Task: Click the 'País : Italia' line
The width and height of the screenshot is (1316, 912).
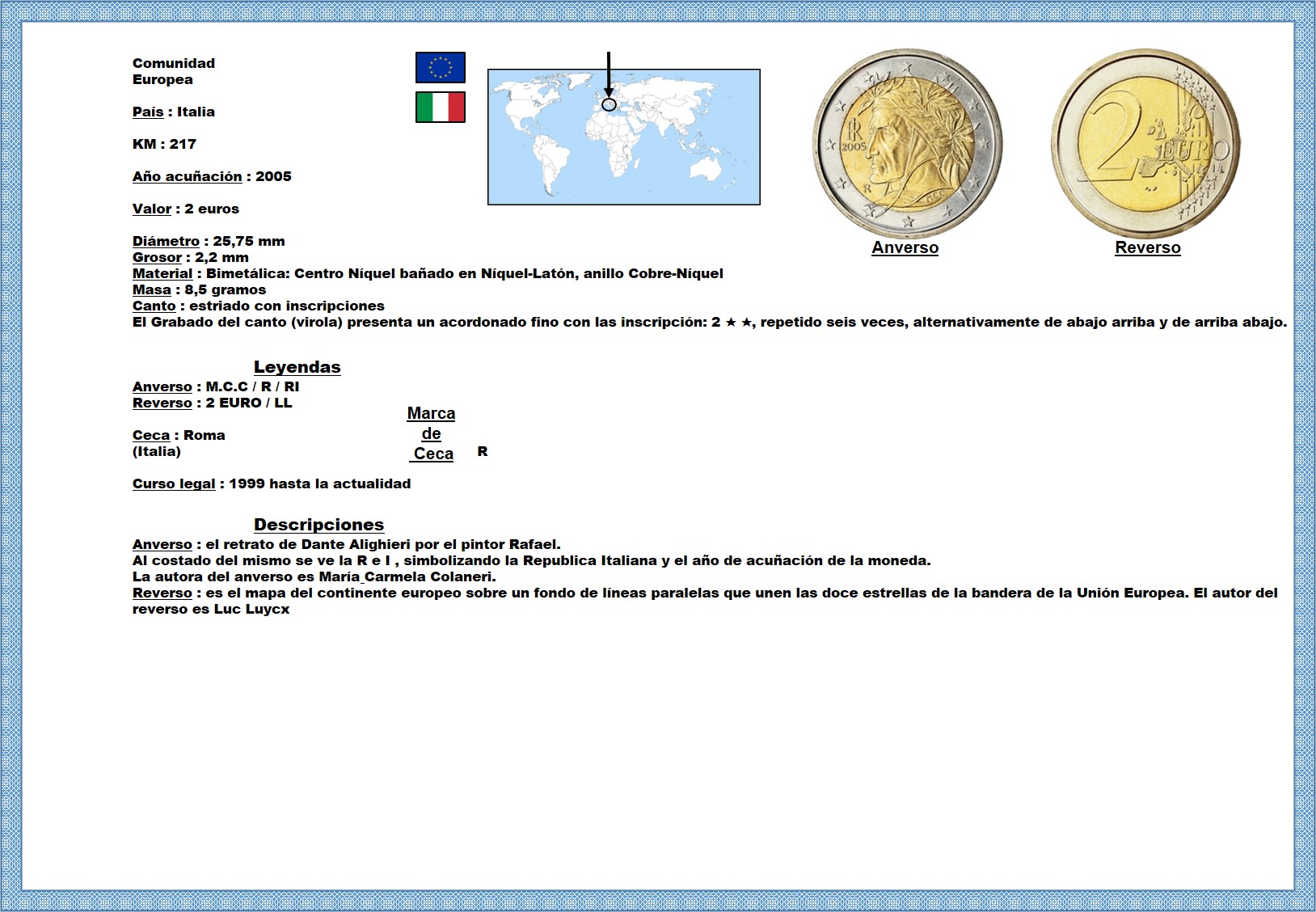Action: click(x=174, y=112)
